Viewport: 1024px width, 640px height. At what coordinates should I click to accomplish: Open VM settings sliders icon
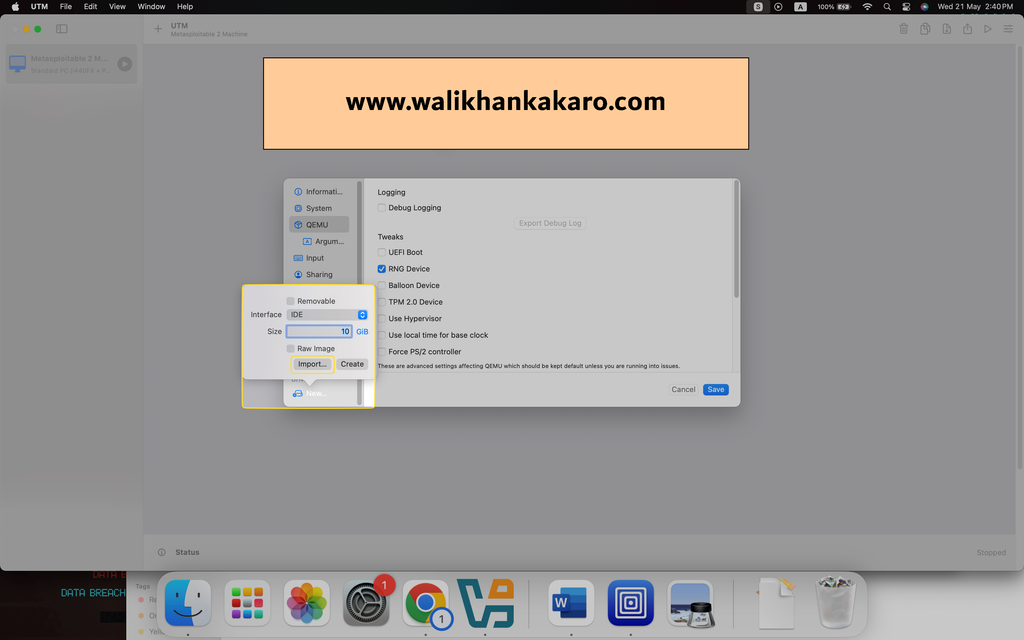(x=1008, y=29)
